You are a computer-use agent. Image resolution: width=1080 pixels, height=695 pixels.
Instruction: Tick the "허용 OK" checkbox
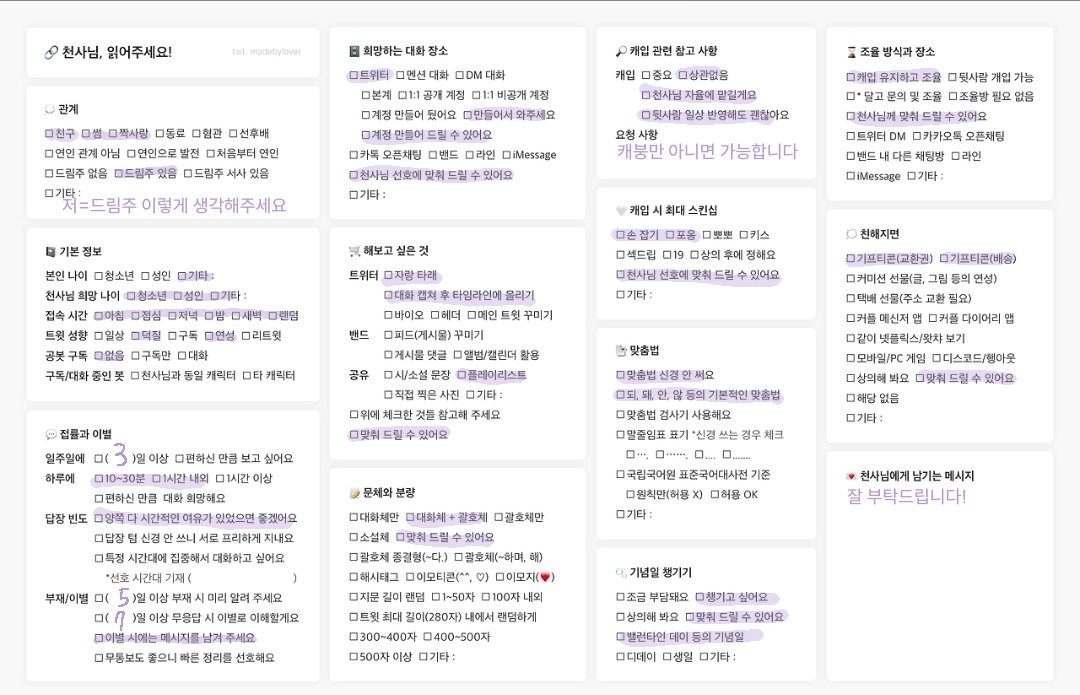pyautogui.click(x=714, y=495)
